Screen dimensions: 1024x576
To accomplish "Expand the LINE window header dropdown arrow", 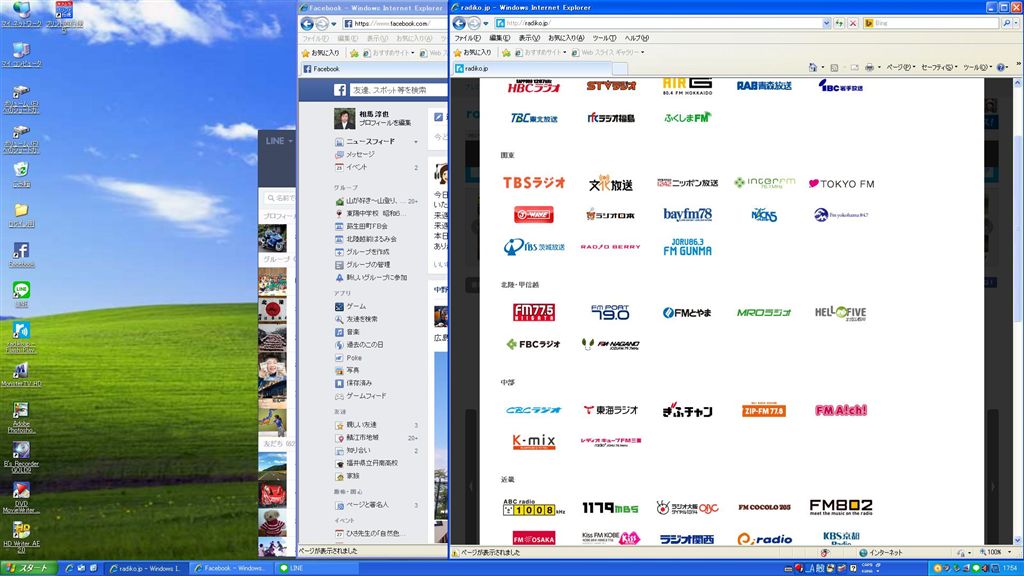I will 291,140.
